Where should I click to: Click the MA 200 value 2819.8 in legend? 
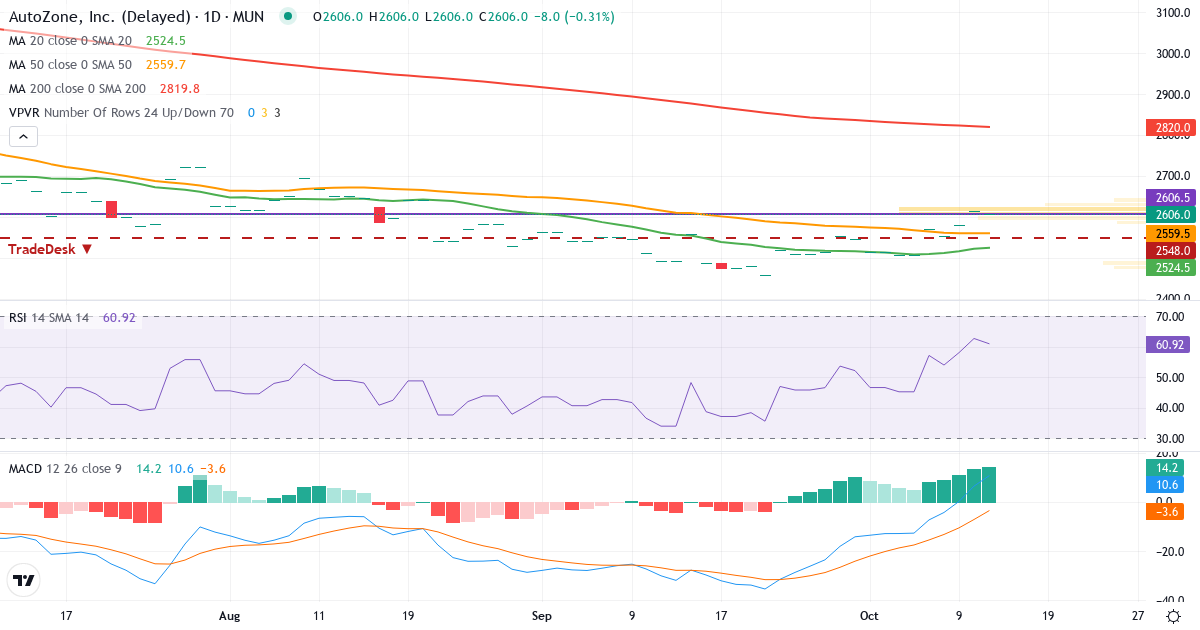point(179,89)
